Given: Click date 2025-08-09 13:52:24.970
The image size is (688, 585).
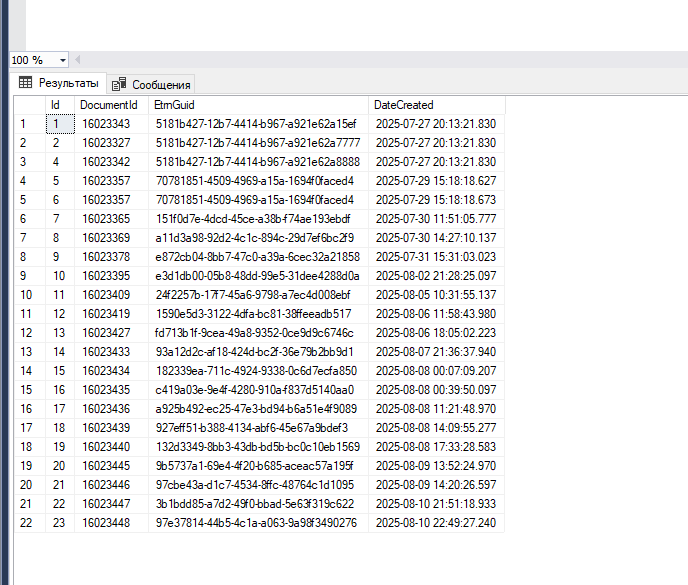Looking at the screenshot, I should pos(437,466).
